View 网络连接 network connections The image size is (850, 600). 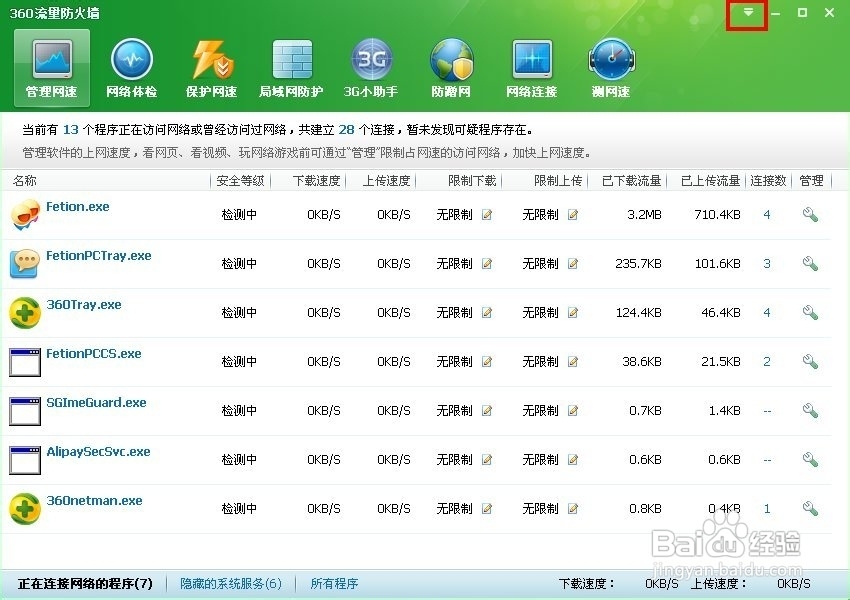531,65
